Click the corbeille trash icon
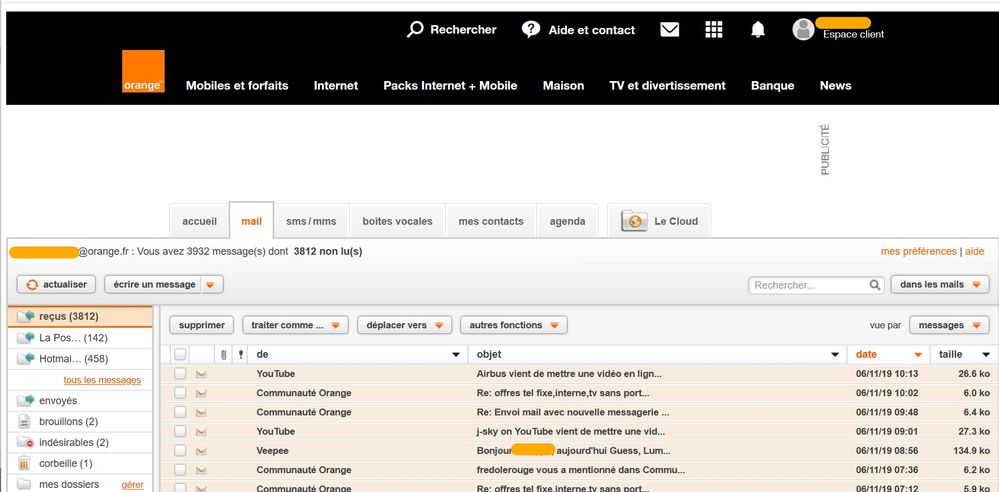 [x=24, y=463]
